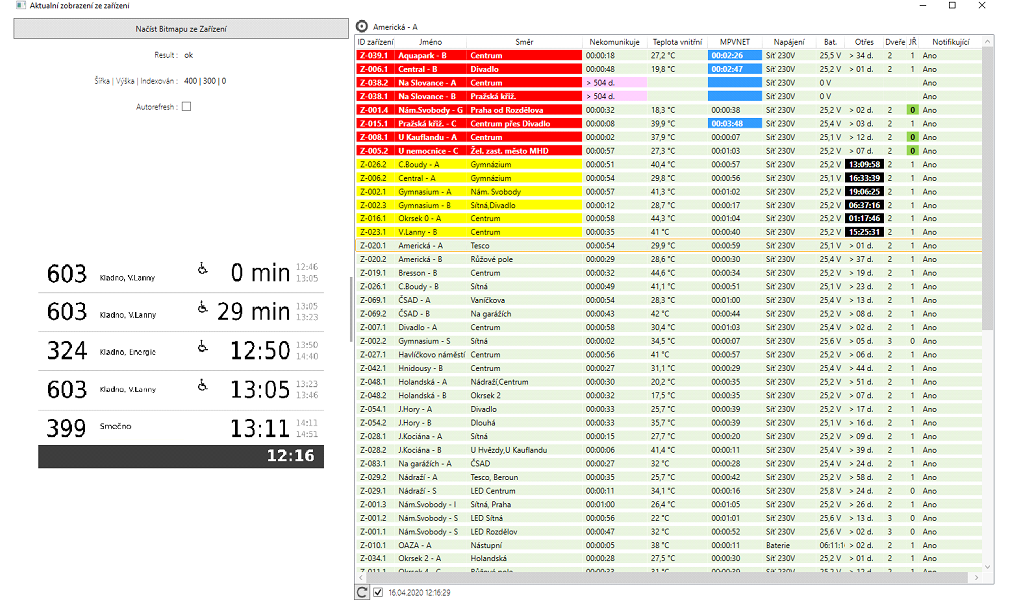Screen dimensions: 1023x607
Task: Sort by the ID zařízení column header
Action: click(x=375, y=42)
